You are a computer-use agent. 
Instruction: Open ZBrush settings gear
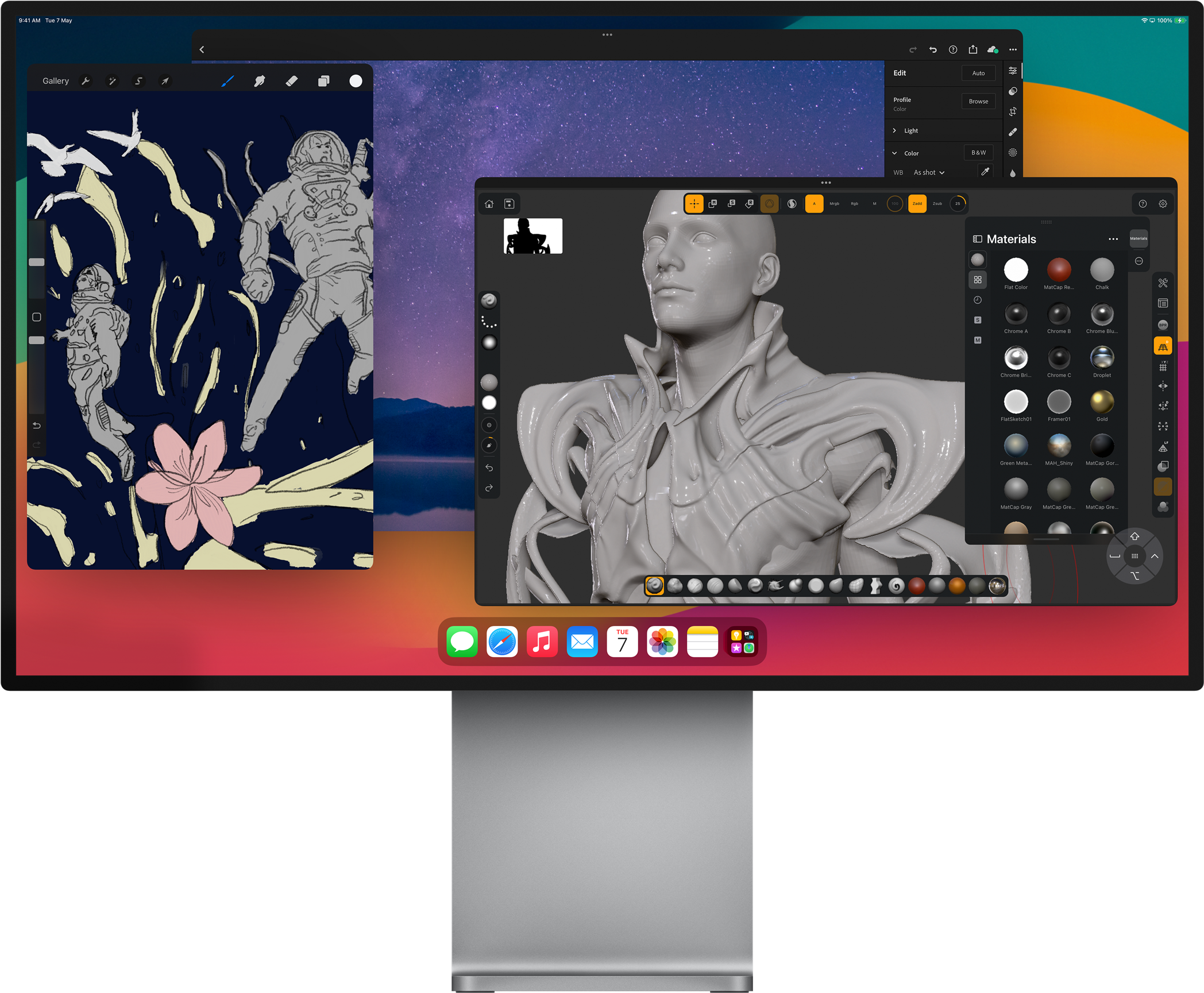pyautogui.click(x=1163, y=204)
